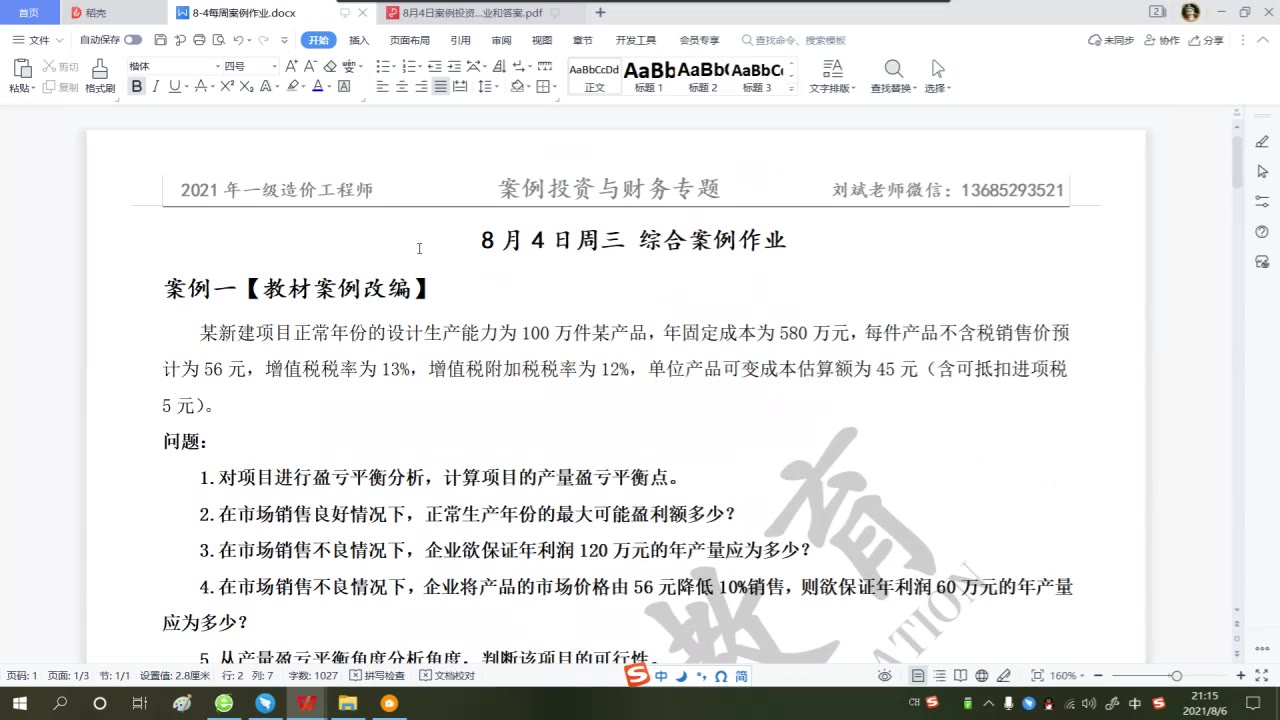Image resolution: width=1280 pixels, height=720 pixels.
Task: Expand the font color dropdown arrow
Action: pos(328,86)
